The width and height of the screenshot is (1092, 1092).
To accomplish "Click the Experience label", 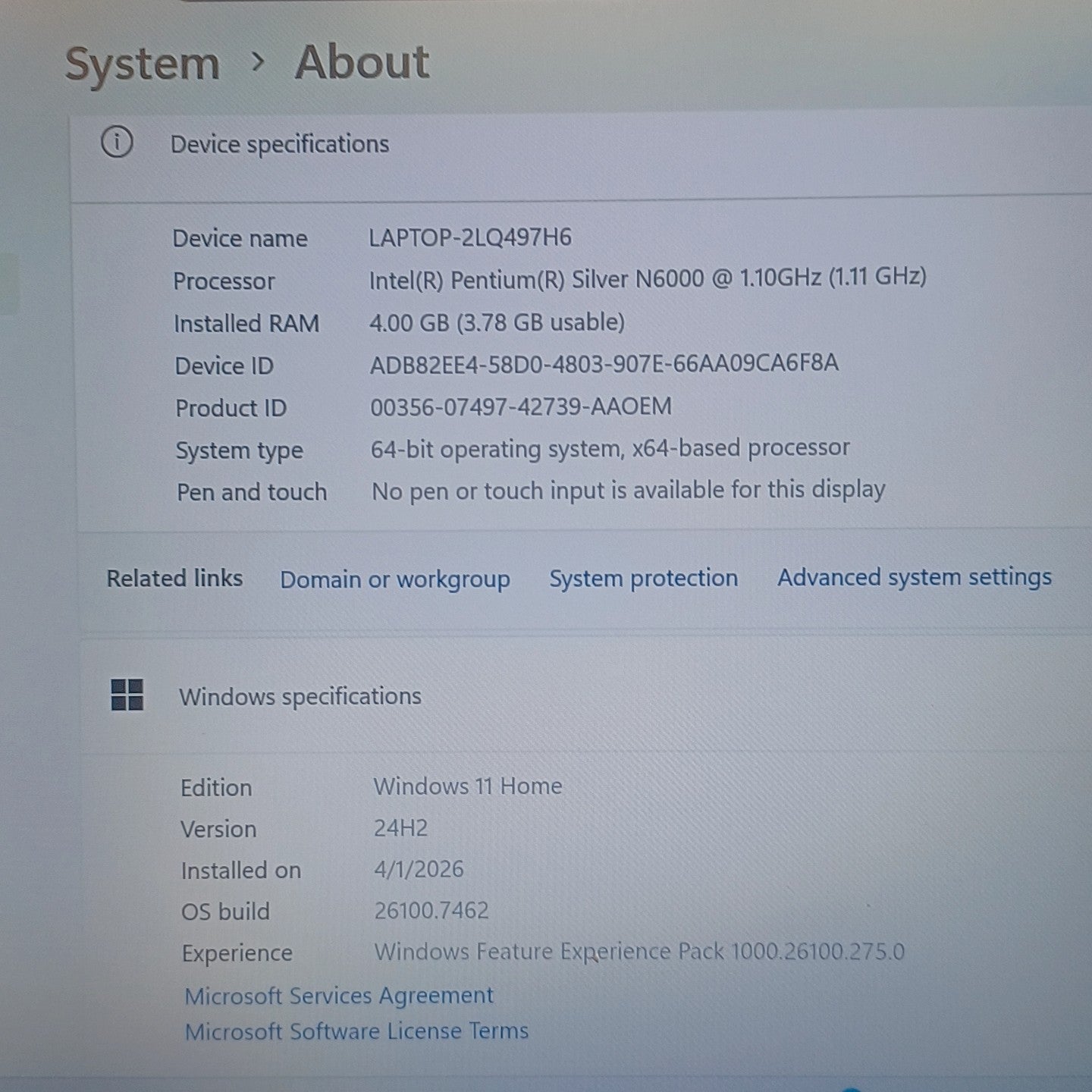I will [x=237, y=954].
